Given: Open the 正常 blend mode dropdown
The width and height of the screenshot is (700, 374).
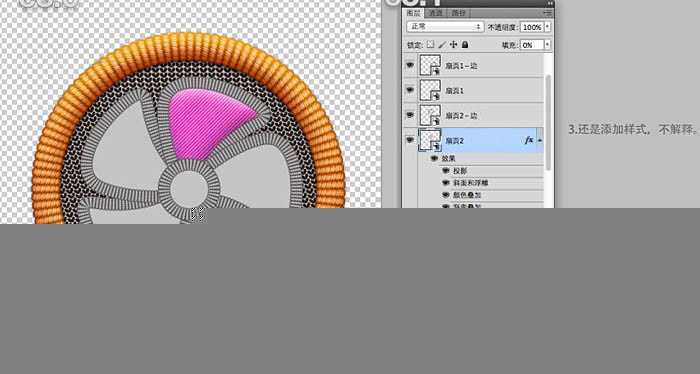Looking at the screenshot, I should [445, 27].
